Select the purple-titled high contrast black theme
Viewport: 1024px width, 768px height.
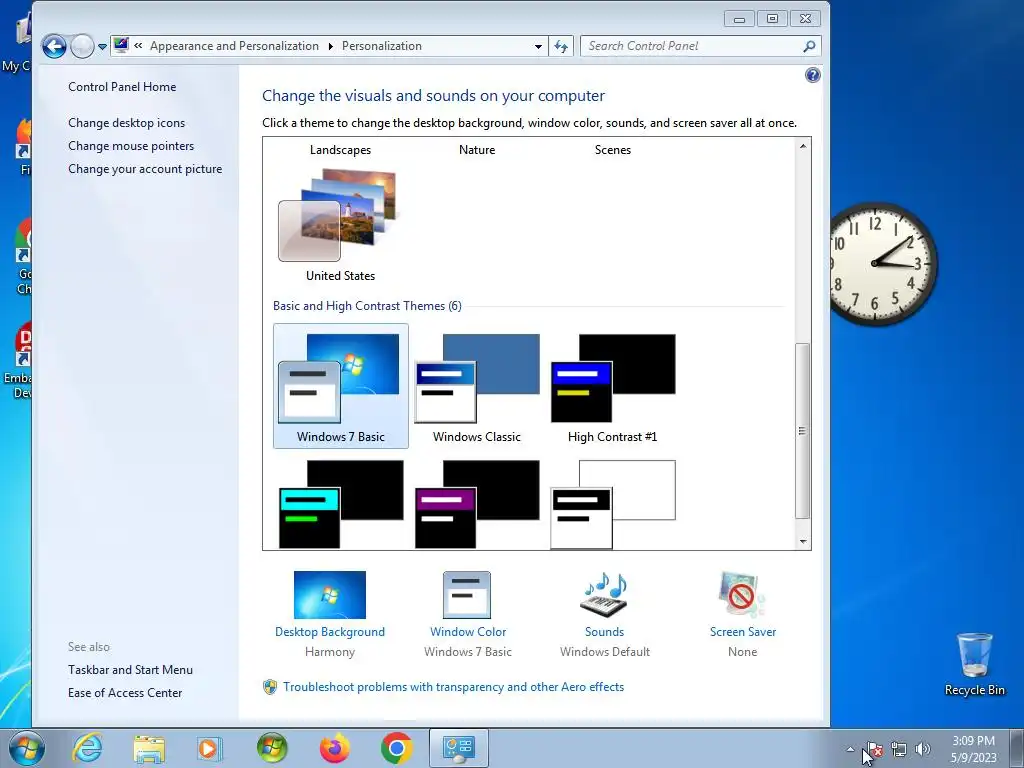coord(477,504)
